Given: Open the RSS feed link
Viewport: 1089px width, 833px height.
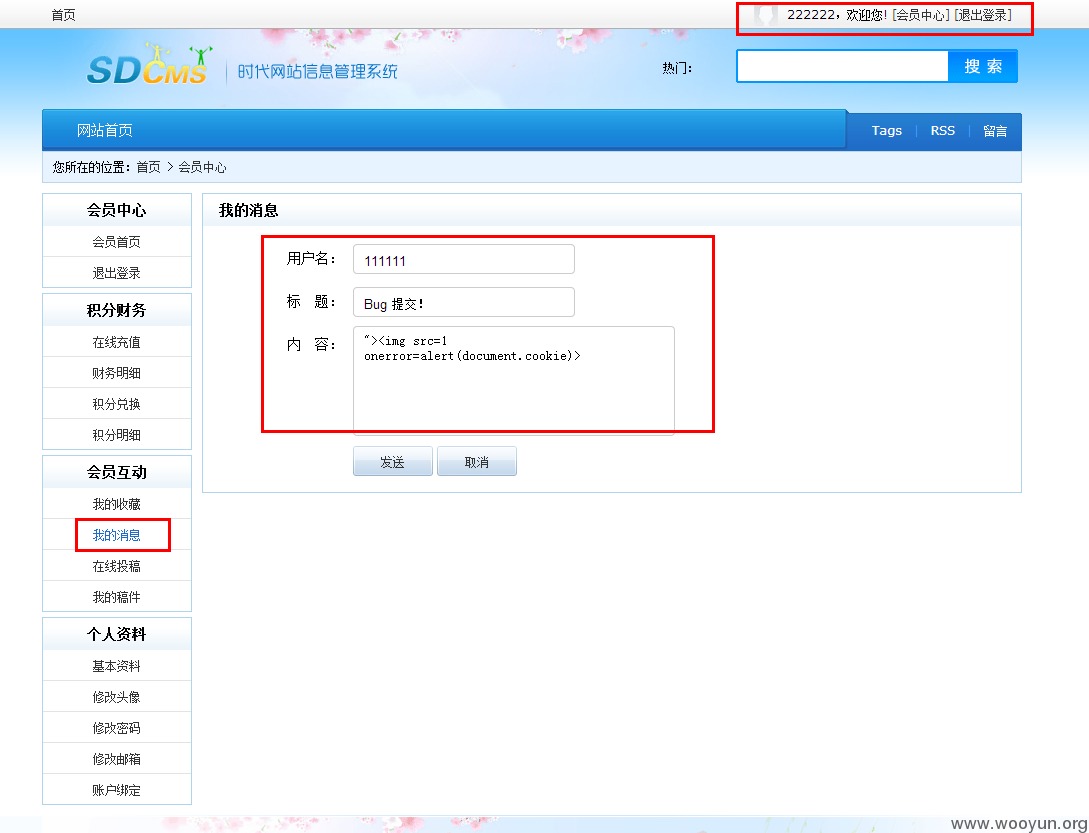Looking at the screenshot, I should [x=942, y=130].
